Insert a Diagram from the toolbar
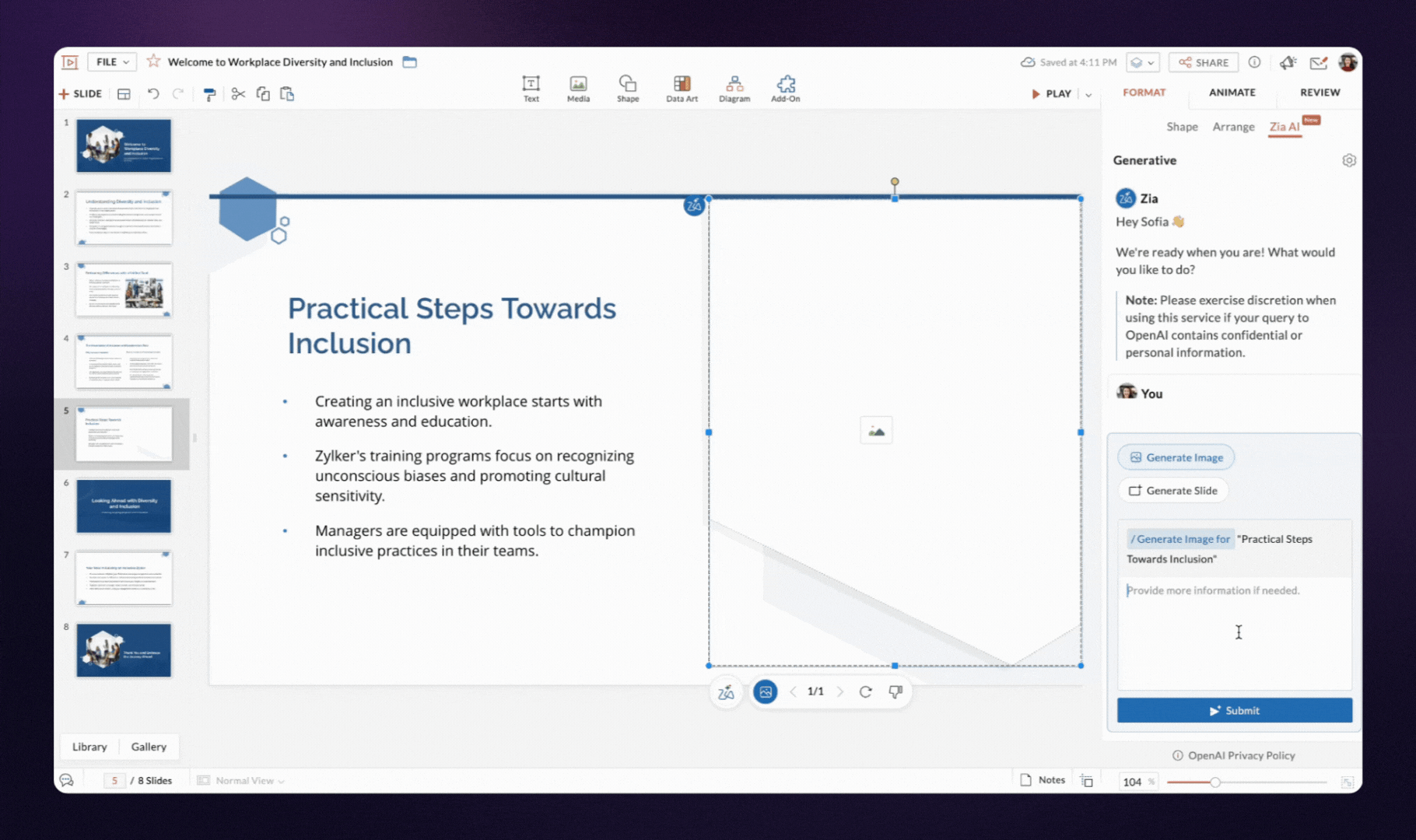 [x=734, y=89]
